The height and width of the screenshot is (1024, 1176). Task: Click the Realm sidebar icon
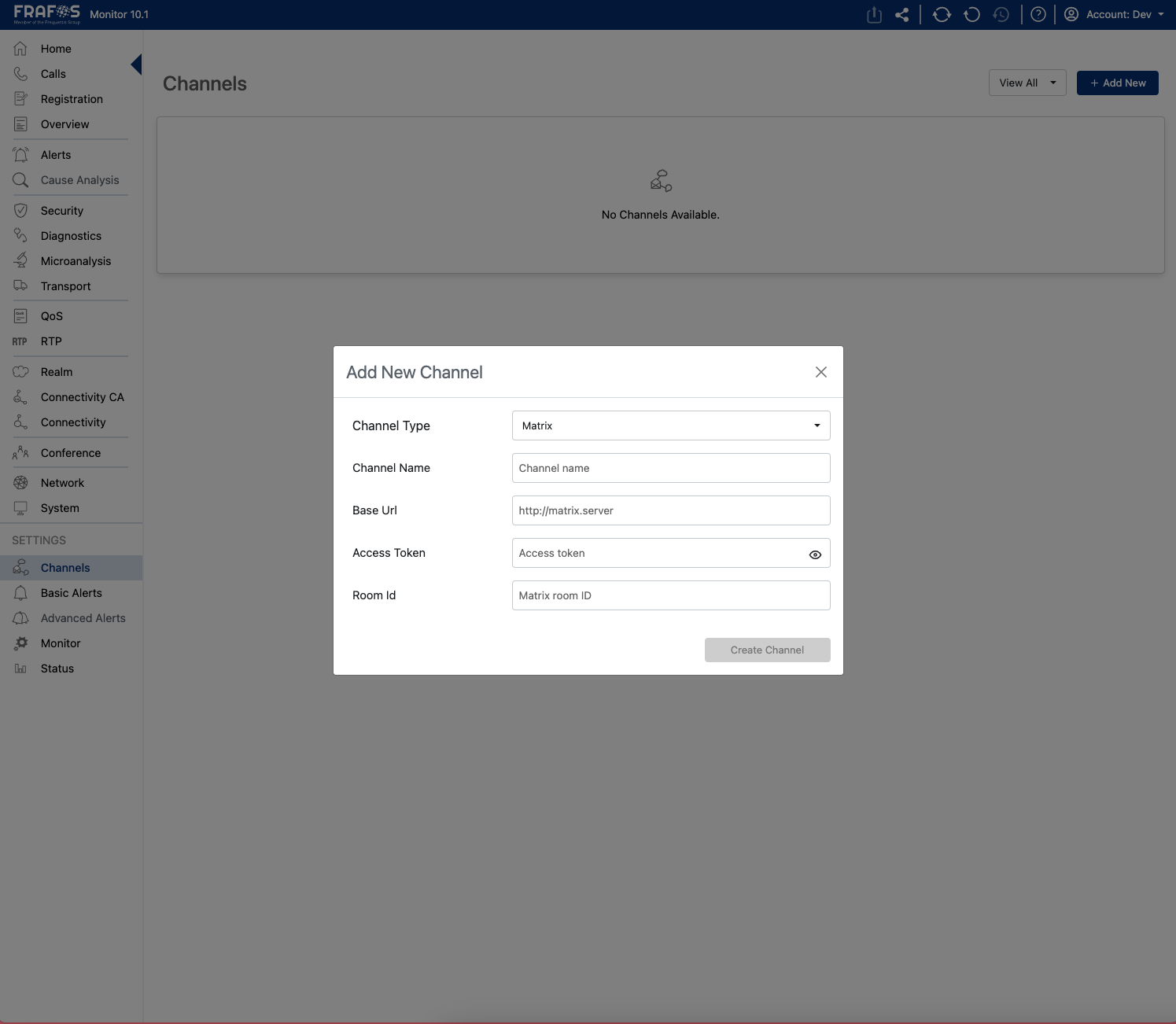(x=20, y=372)
